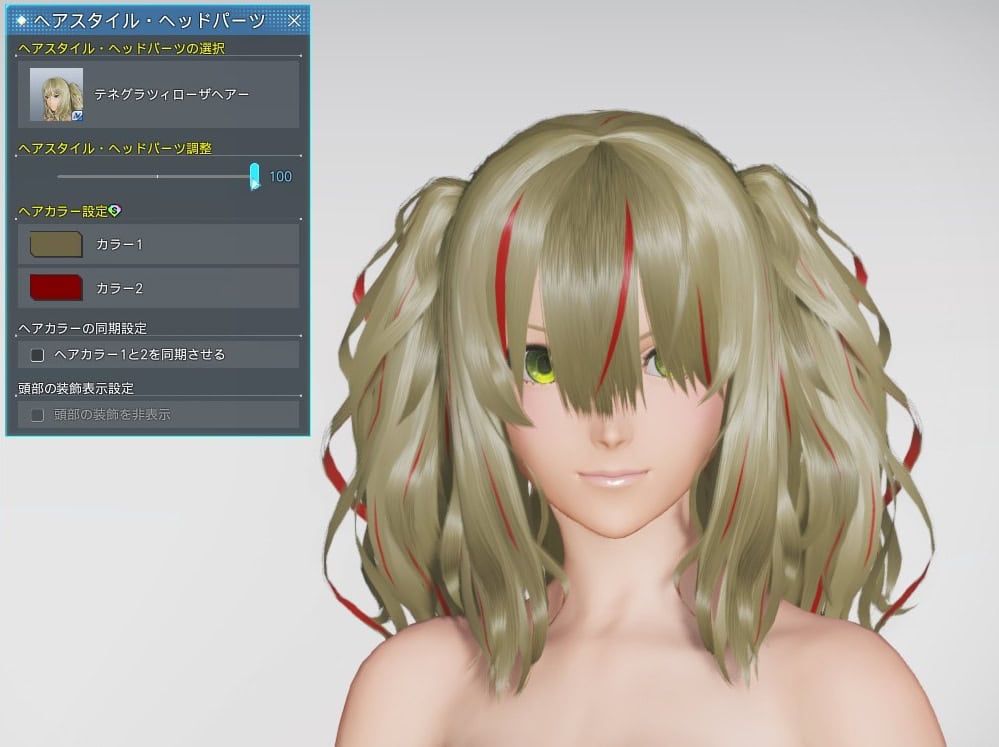Close the ヘアスタイル・ヘッドパーツ panel
Image resolution: width=999 pixels, height=747 pixels.
[294, 21]
